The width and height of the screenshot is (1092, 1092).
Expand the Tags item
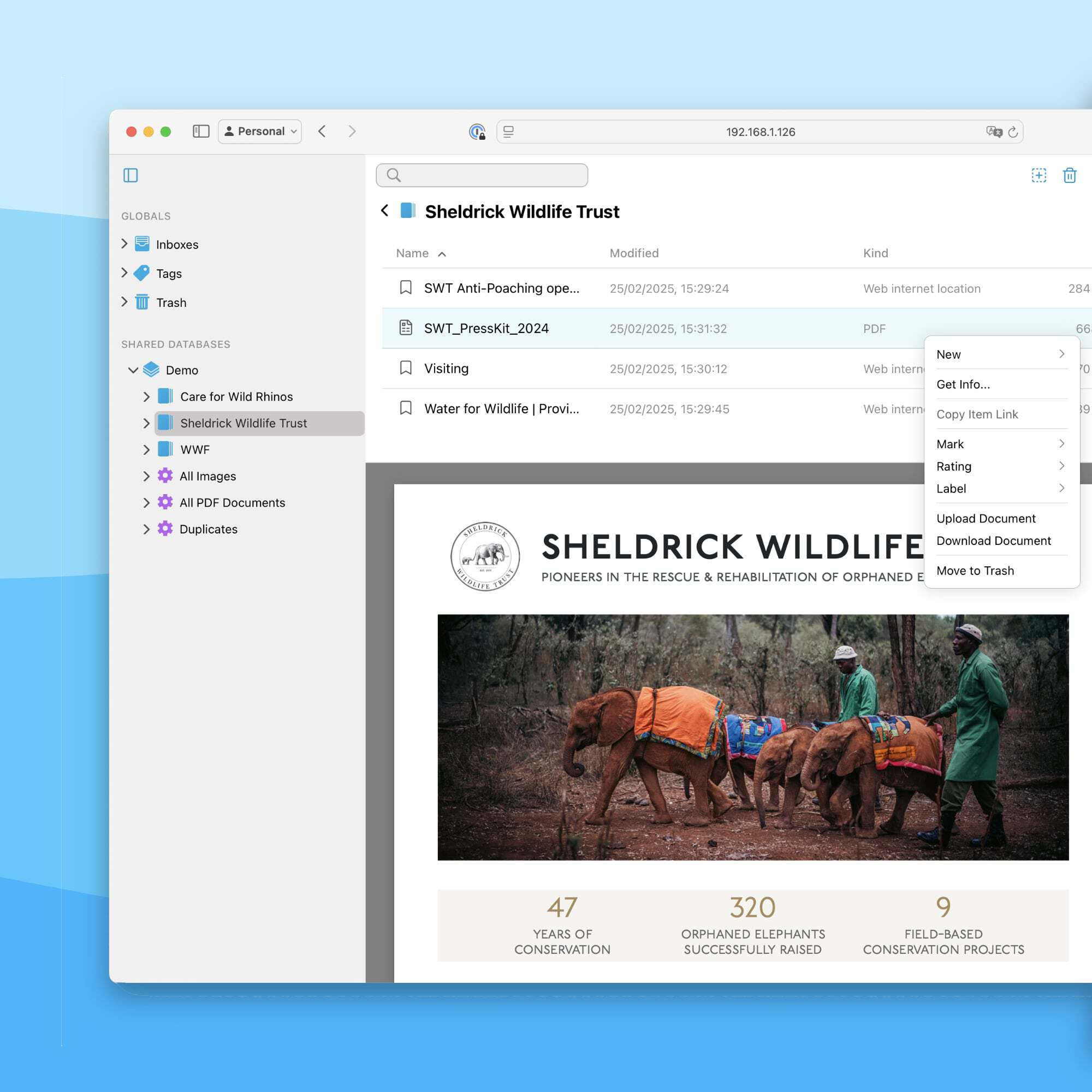(x=124, y=272)
